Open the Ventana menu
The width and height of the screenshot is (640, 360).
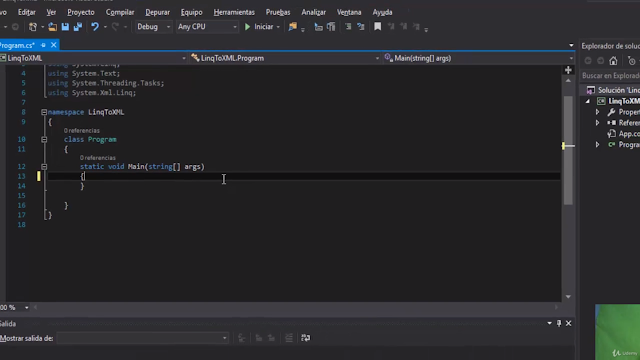349,12
